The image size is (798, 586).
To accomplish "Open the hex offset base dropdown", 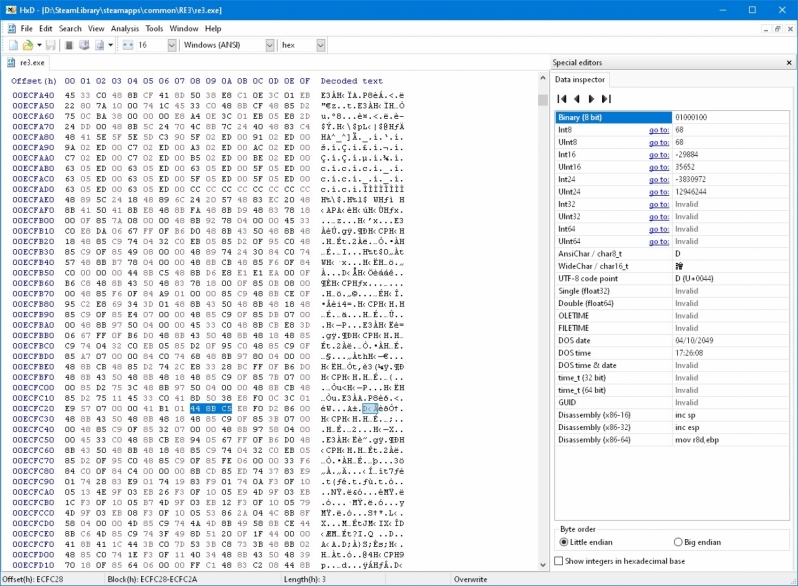I will point(321,45).
